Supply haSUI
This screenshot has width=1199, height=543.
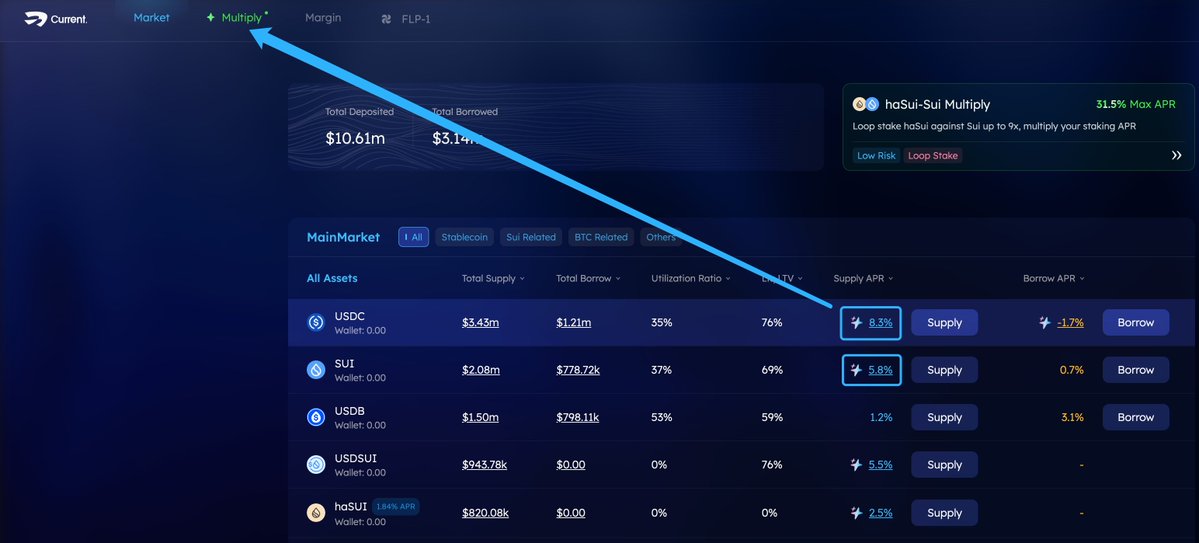(944, 513)
